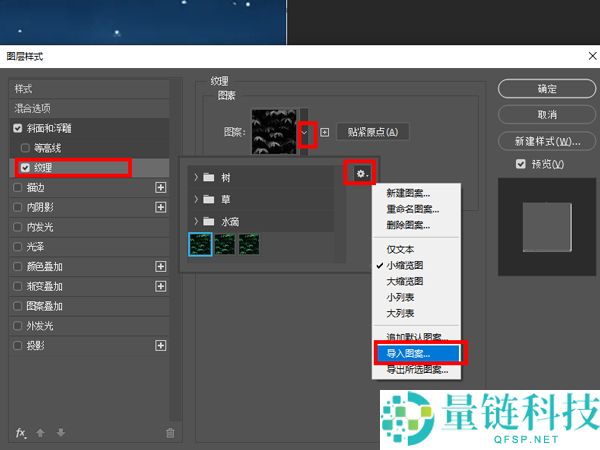Select 混合选项 in the styles list

tap(33, 108)
